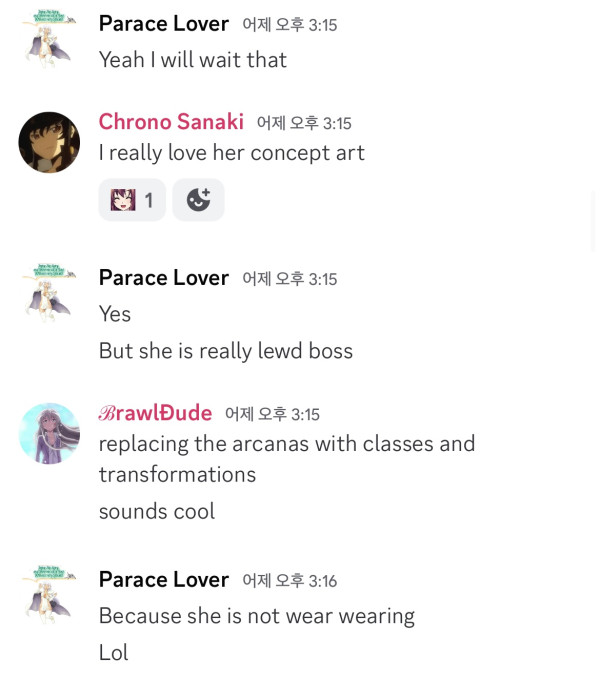Open Chrono Sanaki's dark avatar
600x678 pixels.
(49, 142)
